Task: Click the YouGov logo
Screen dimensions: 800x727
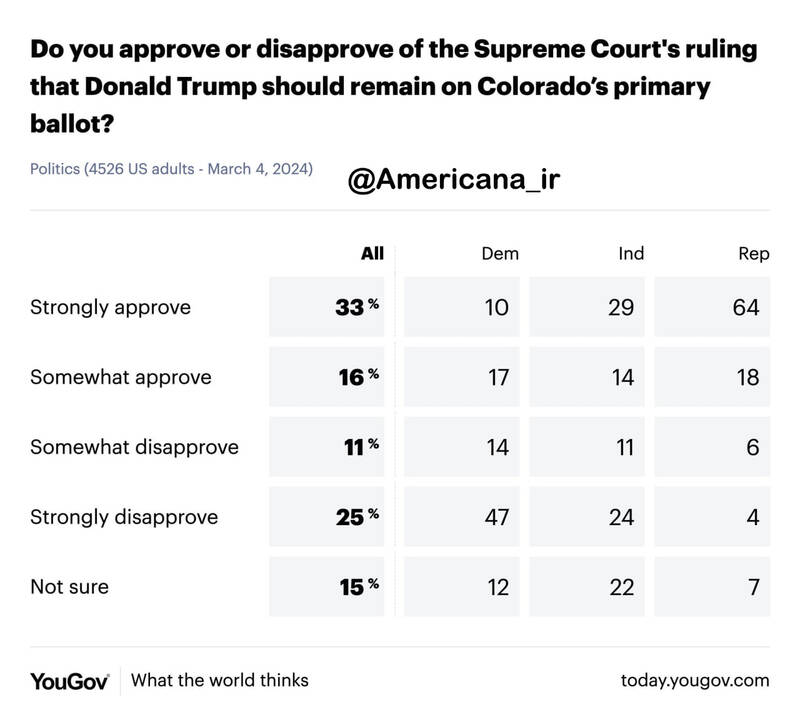Action: (x=69, y=681)
